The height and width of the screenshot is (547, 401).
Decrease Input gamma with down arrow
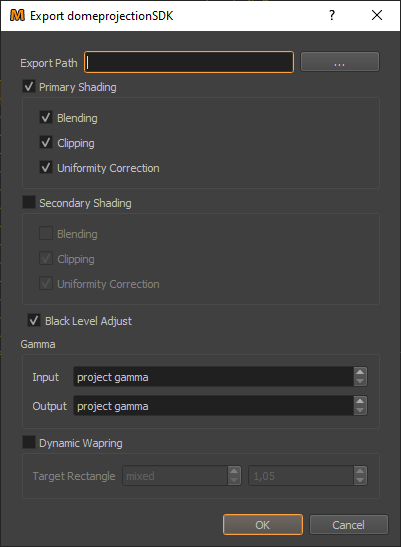pyautogui.click(x=360, y=381)
